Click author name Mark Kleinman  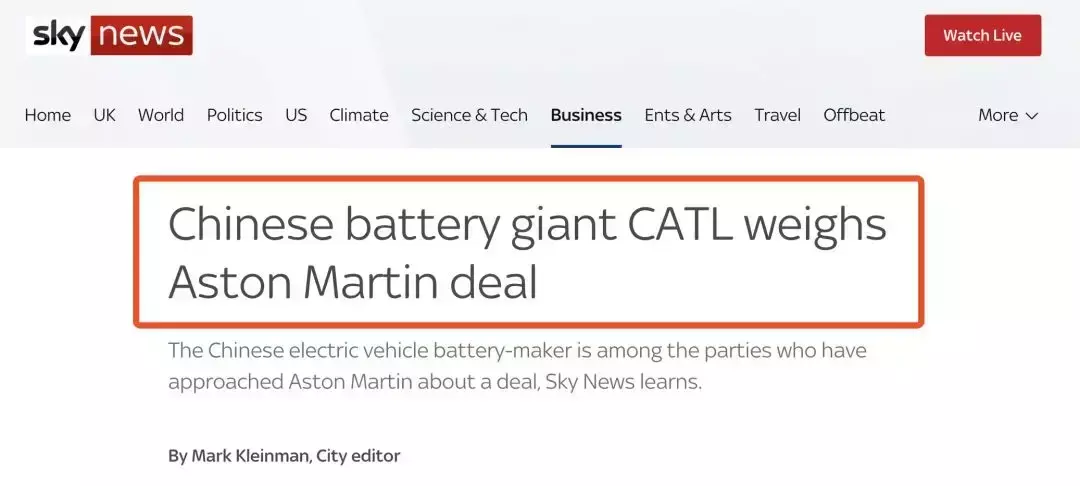point(250,456)
